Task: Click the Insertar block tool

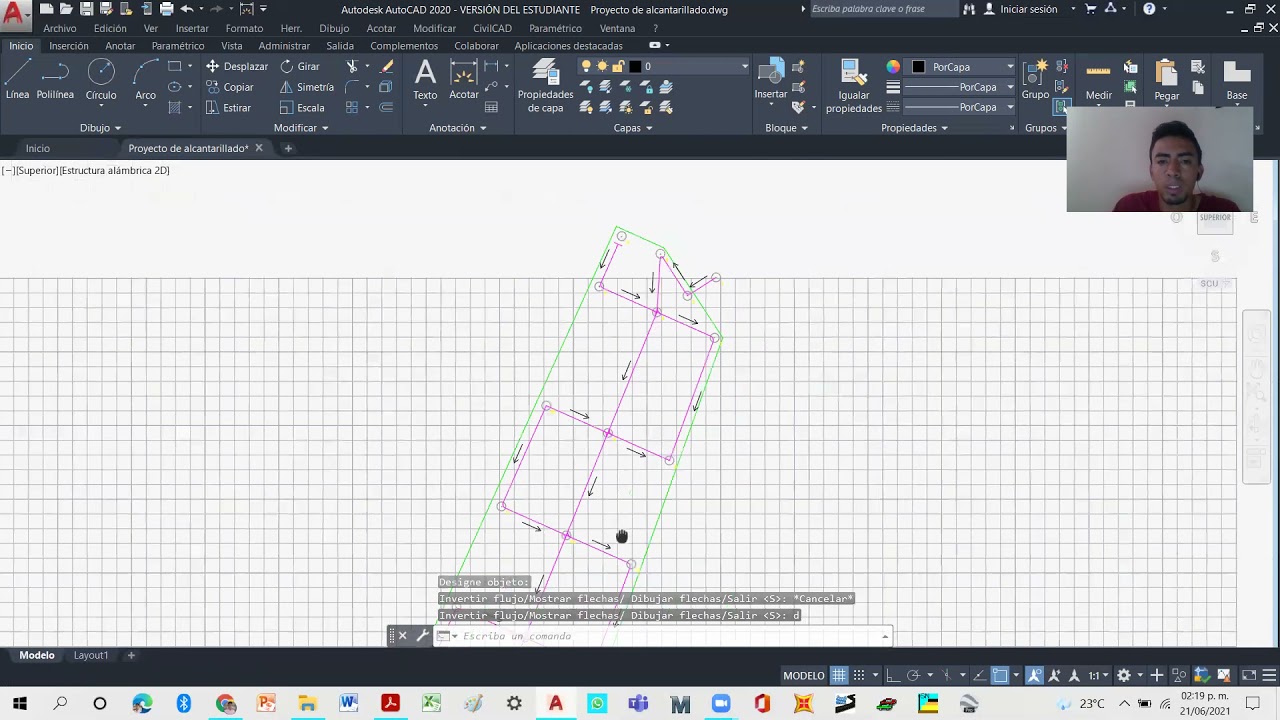Action: point(771,80)
